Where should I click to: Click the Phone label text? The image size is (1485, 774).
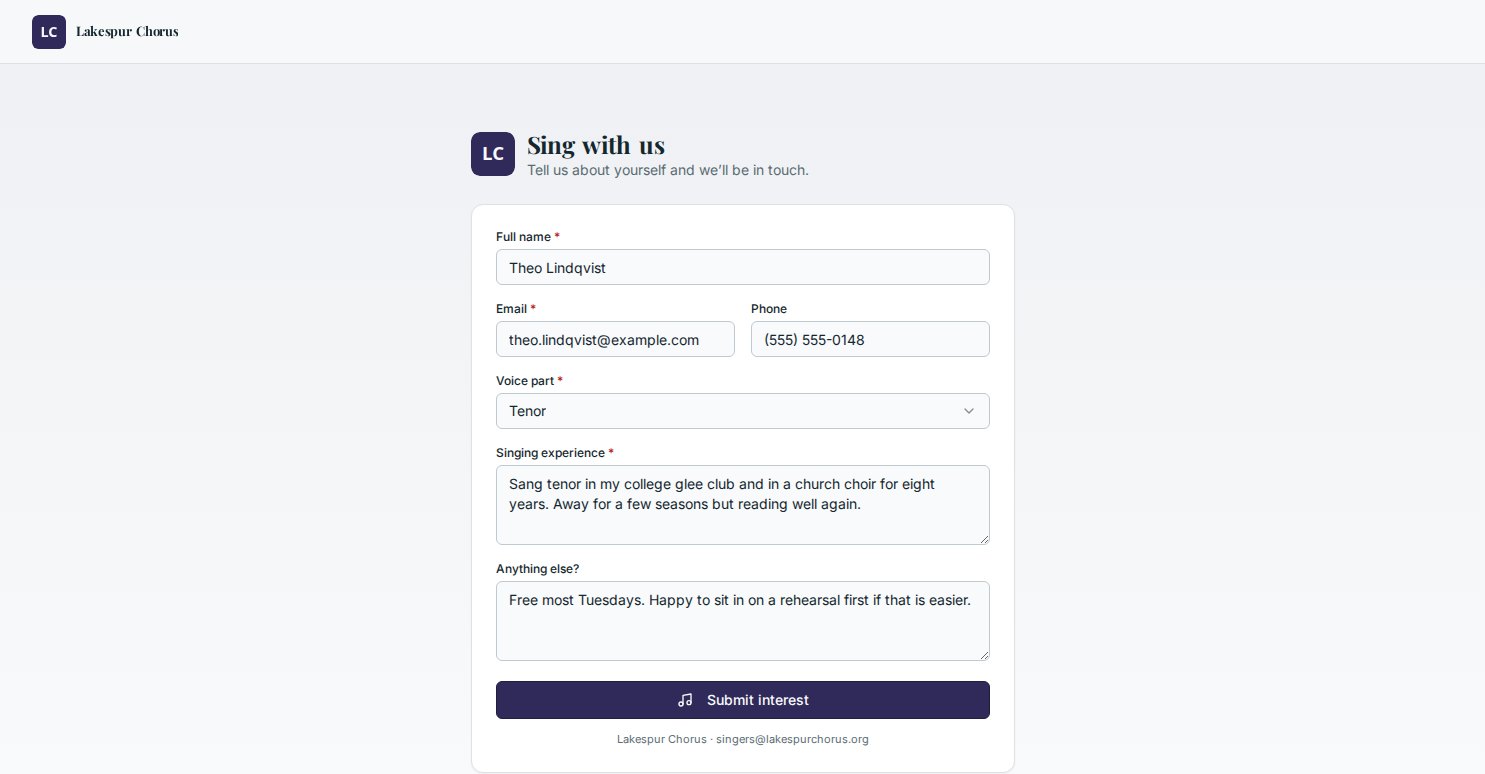click(x=769, y=309)
